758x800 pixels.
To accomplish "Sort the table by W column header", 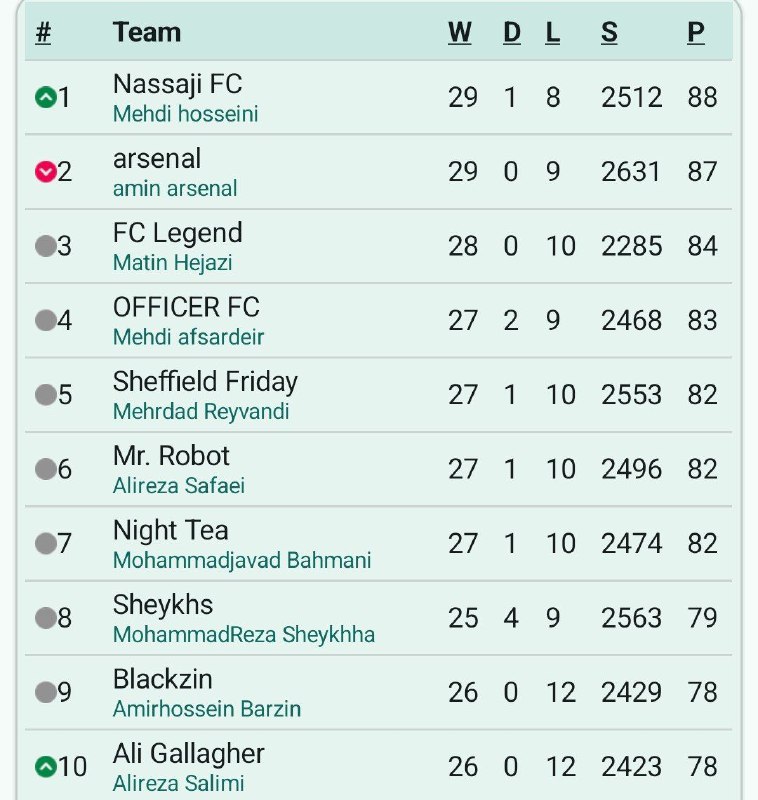I will pos(459,33).
